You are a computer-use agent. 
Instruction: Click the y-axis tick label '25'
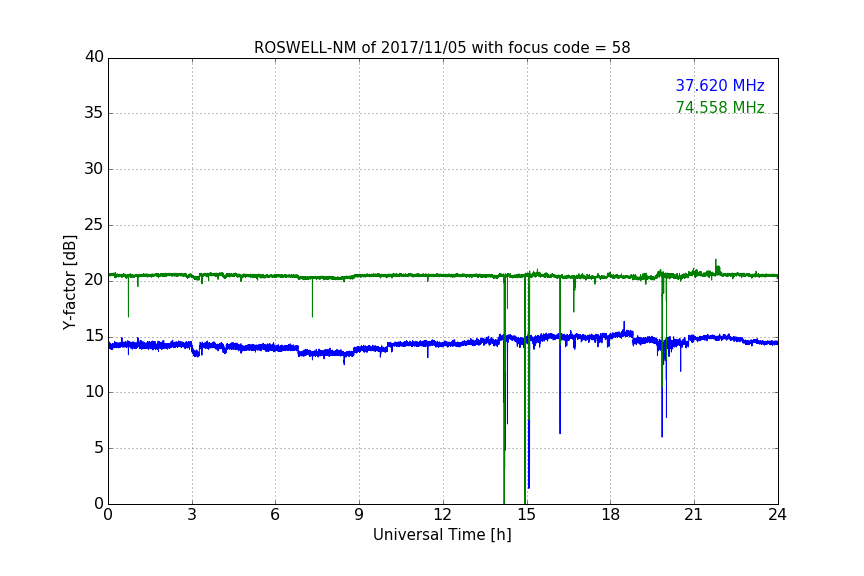pos(94,224)
